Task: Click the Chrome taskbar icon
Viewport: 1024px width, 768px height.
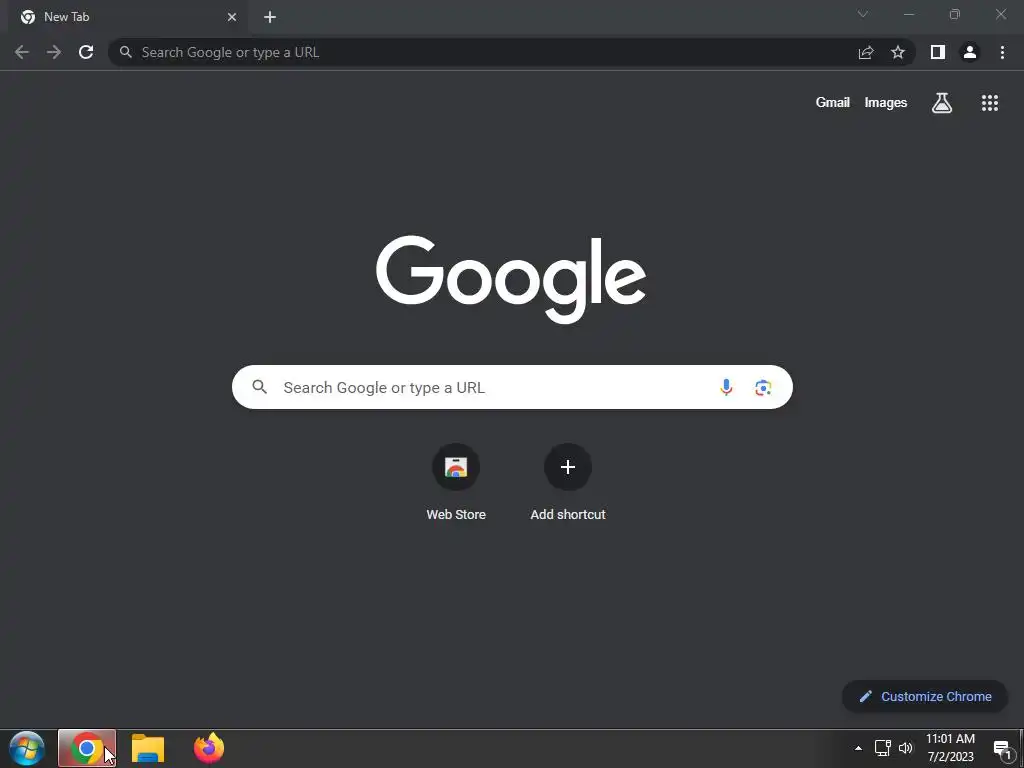Action: point(87,748)
